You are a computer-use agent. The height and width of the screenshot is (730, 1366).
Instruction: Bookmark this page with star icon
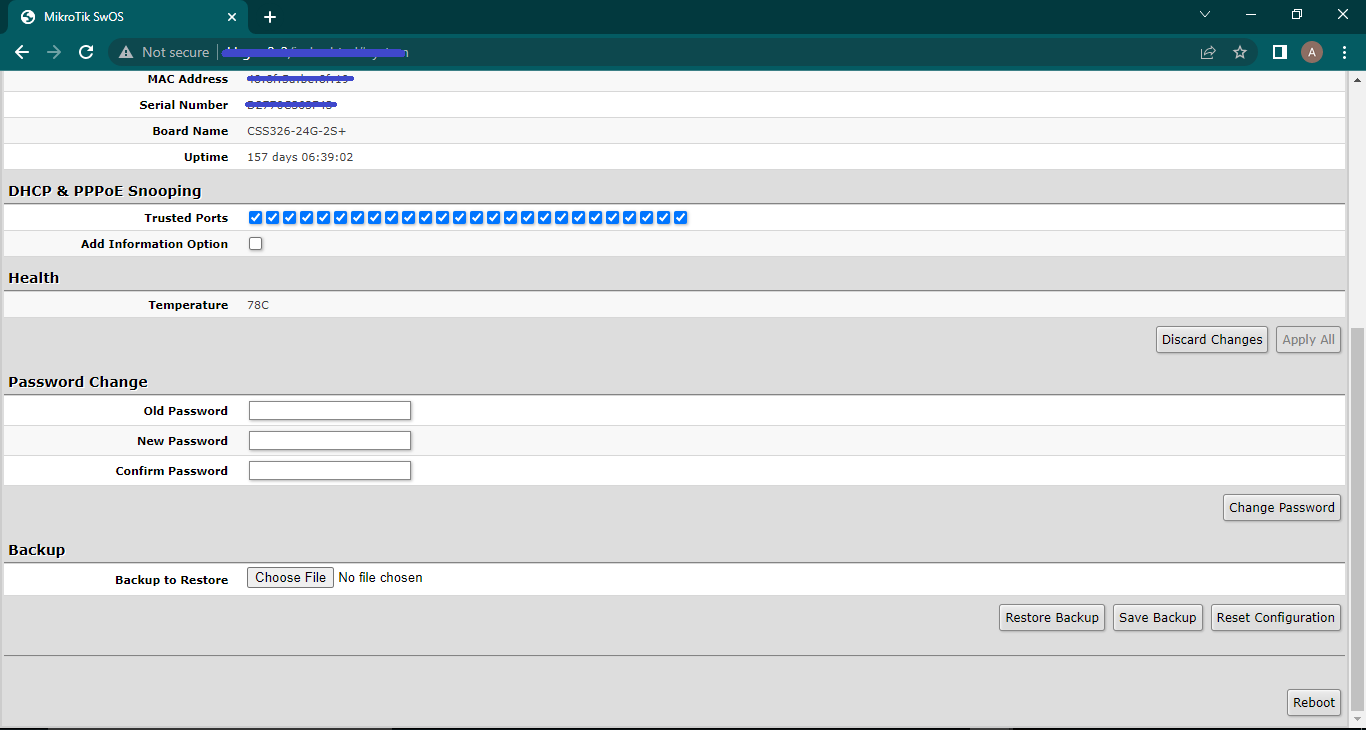coord(1240,52)
